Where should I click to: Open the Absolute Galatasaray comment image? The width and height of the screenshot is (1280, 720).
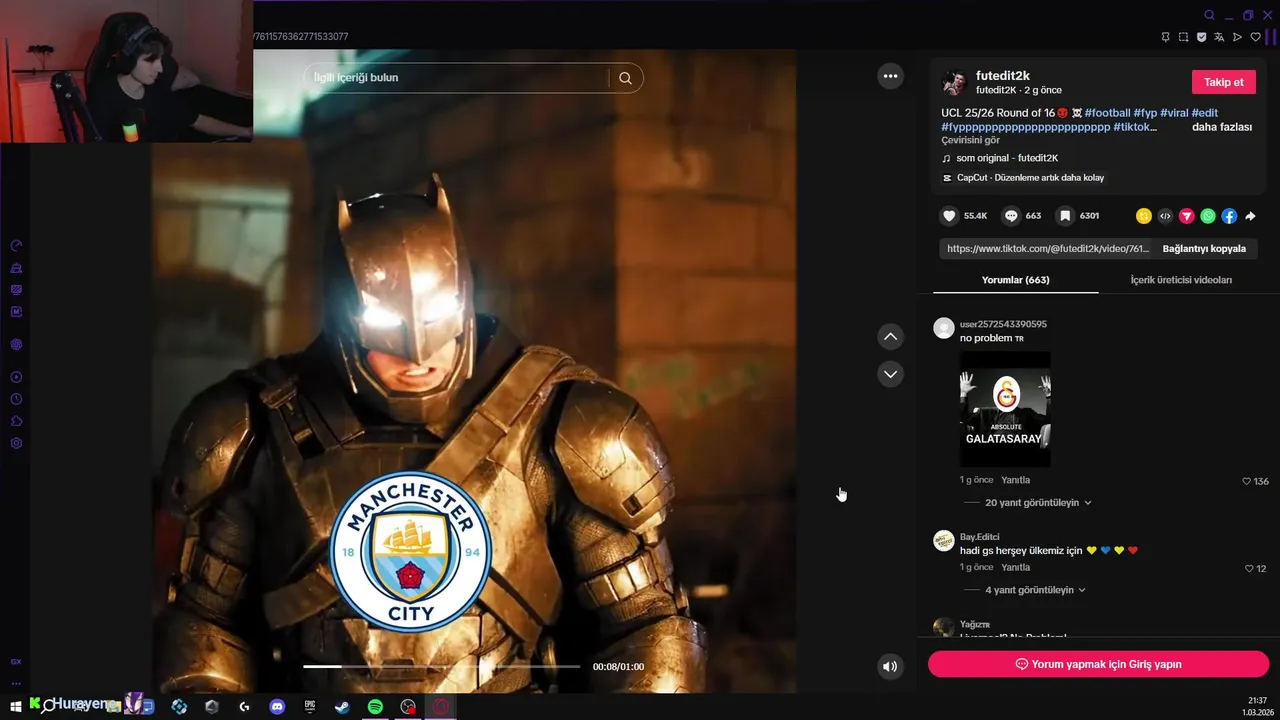(x=1005, y=408)
